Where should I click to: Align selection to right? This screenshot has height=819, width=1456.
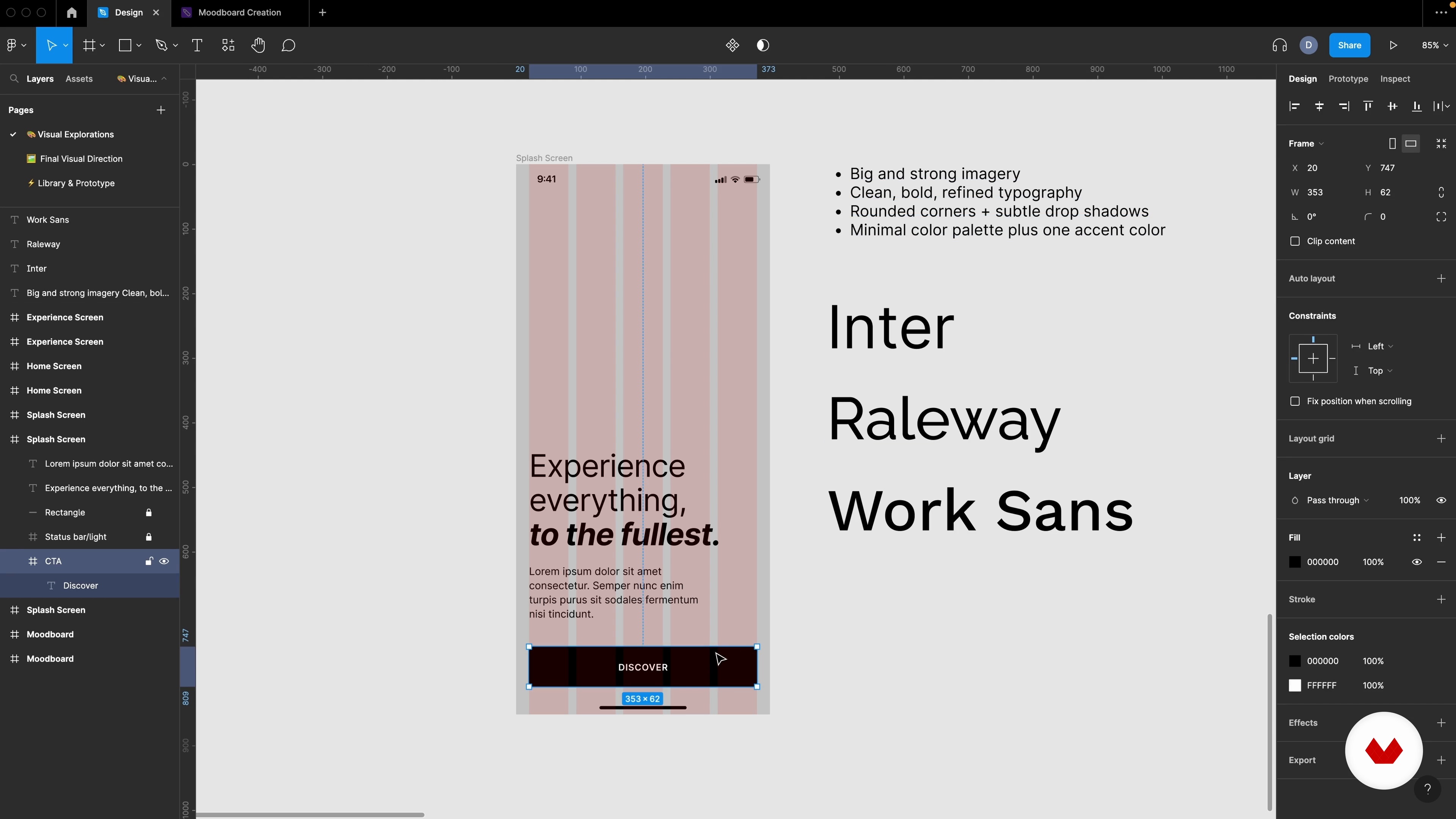tap(1344, 106)
